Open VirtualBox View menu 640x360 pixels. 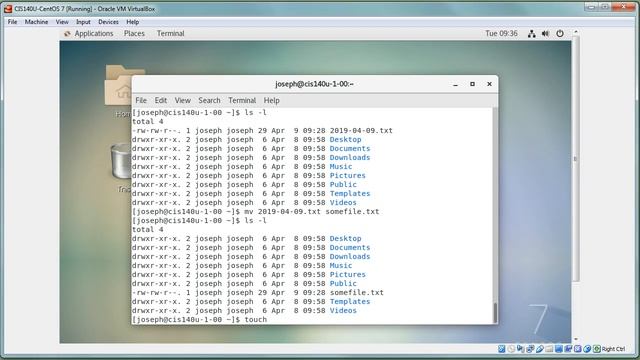62,22
